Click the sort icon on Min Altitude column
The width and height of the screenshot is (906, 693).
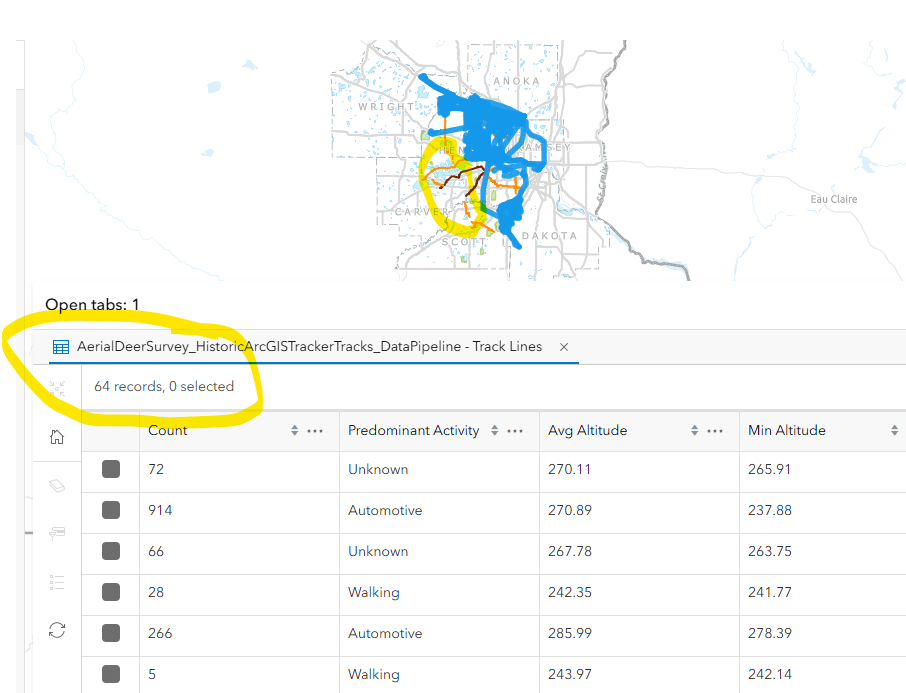894,430
